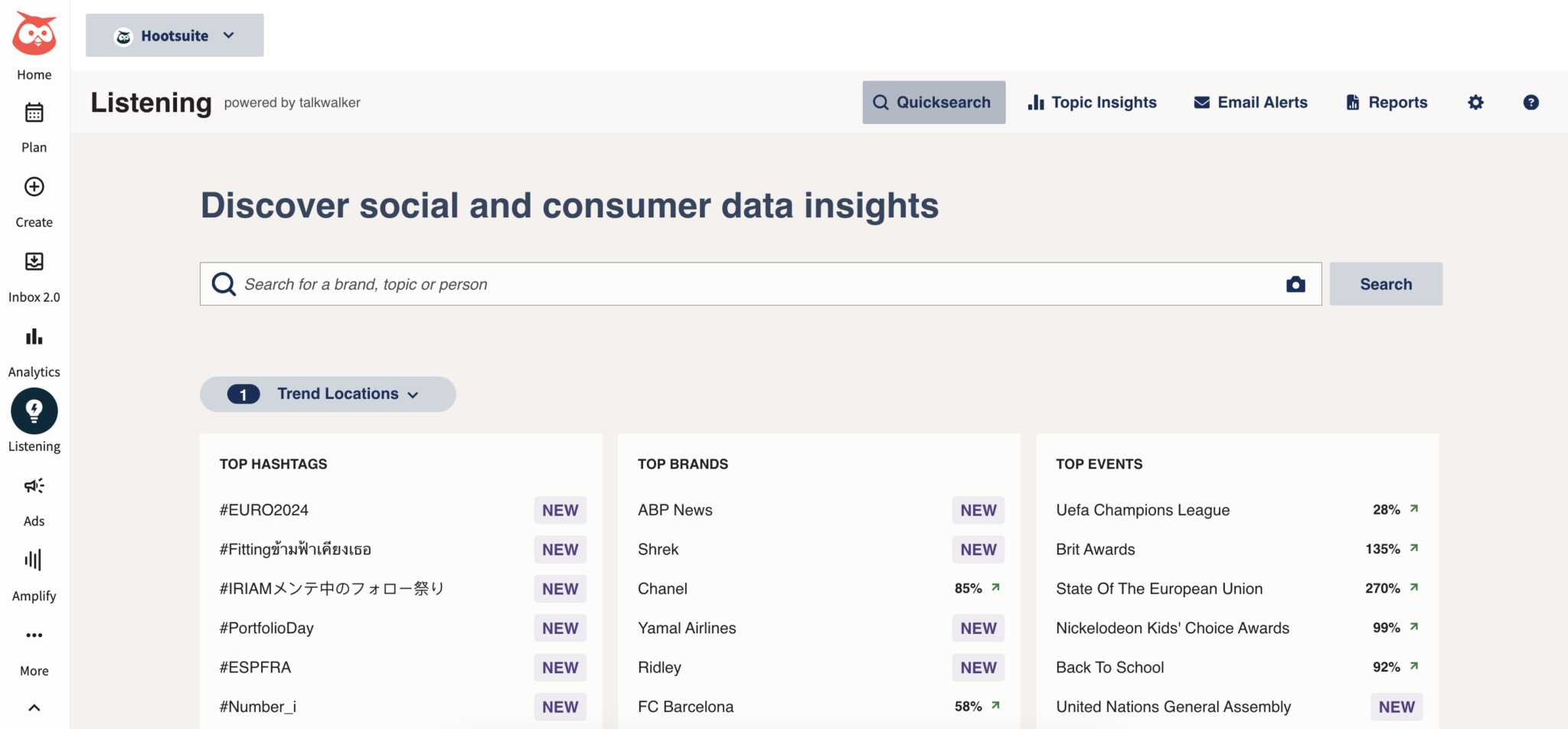Open Listening settings via the gear icon
Screen dimensions: 1568x729
[x=1475, y=102]
